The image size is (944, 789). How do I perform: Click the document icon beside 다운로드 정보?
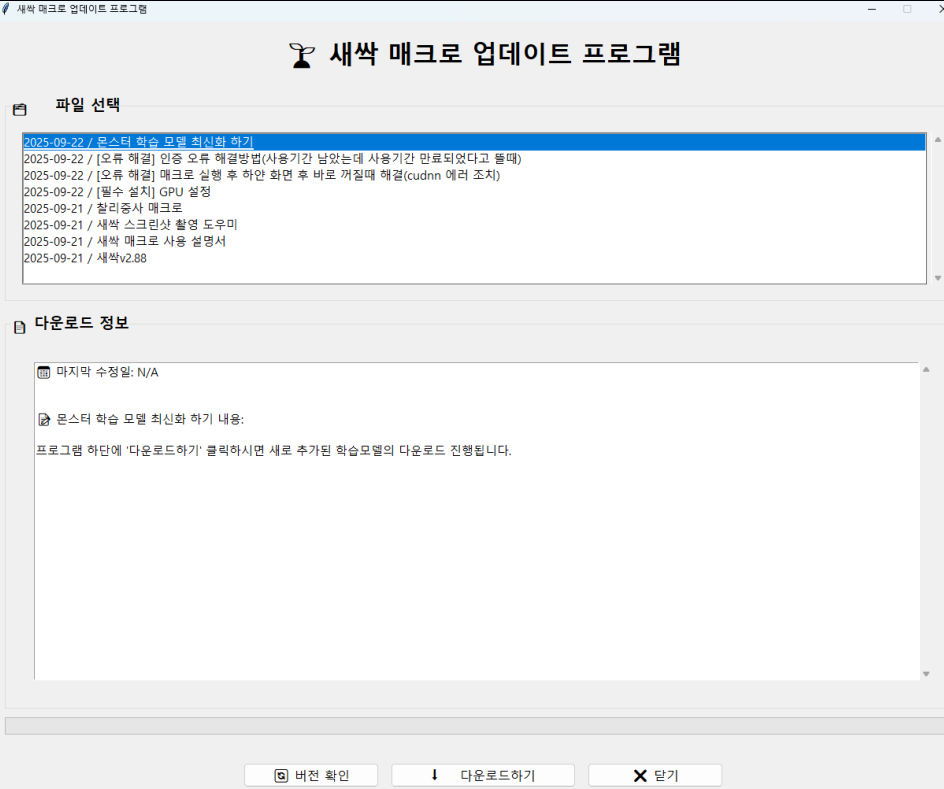click(x=19, y=327)
